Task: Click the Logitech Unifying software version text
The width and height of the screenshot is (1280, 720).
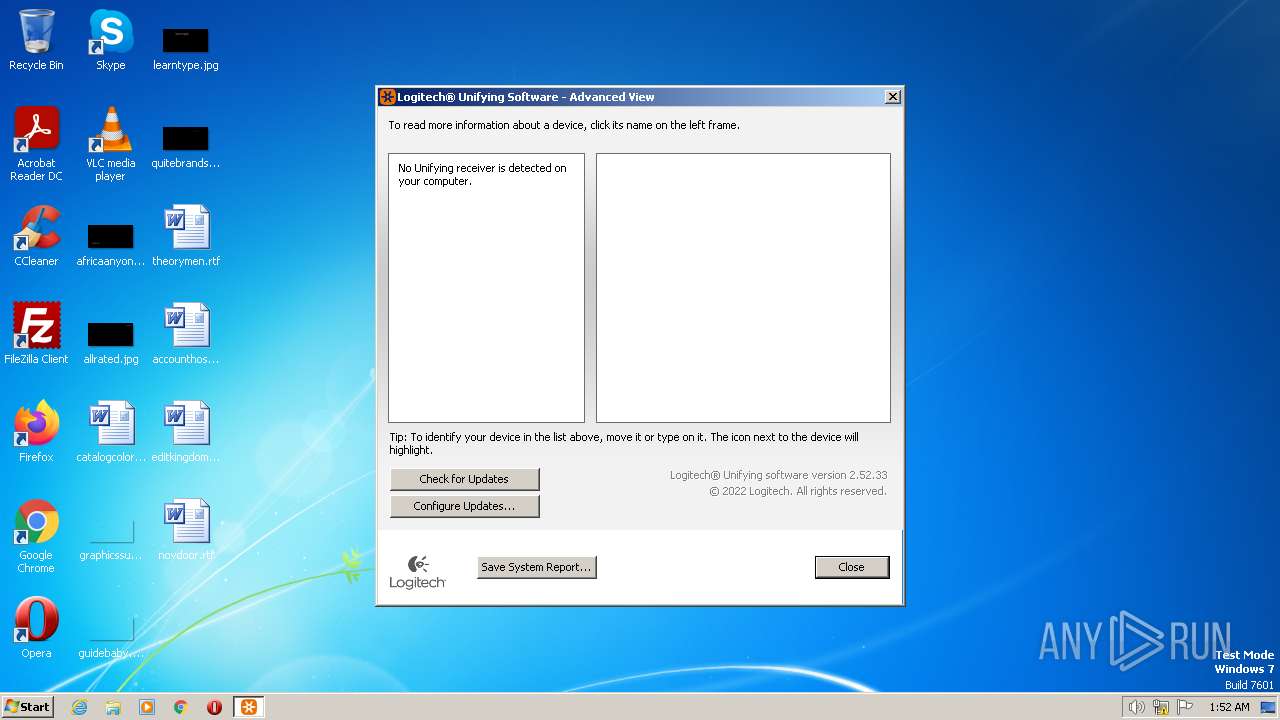Action: [x=778, y=475]
